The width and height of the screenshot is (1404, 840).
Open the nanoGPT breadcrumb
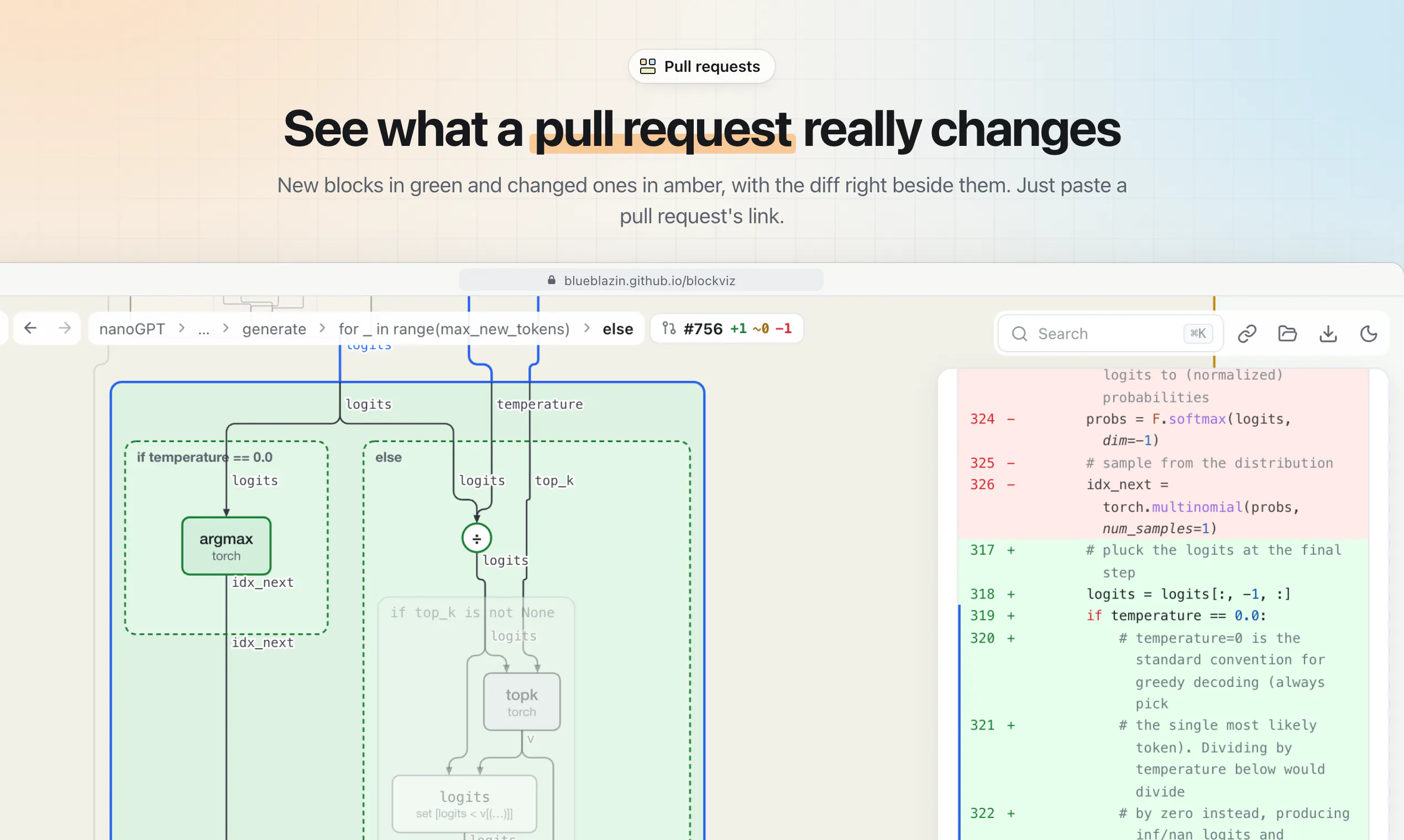coord(132,329)
